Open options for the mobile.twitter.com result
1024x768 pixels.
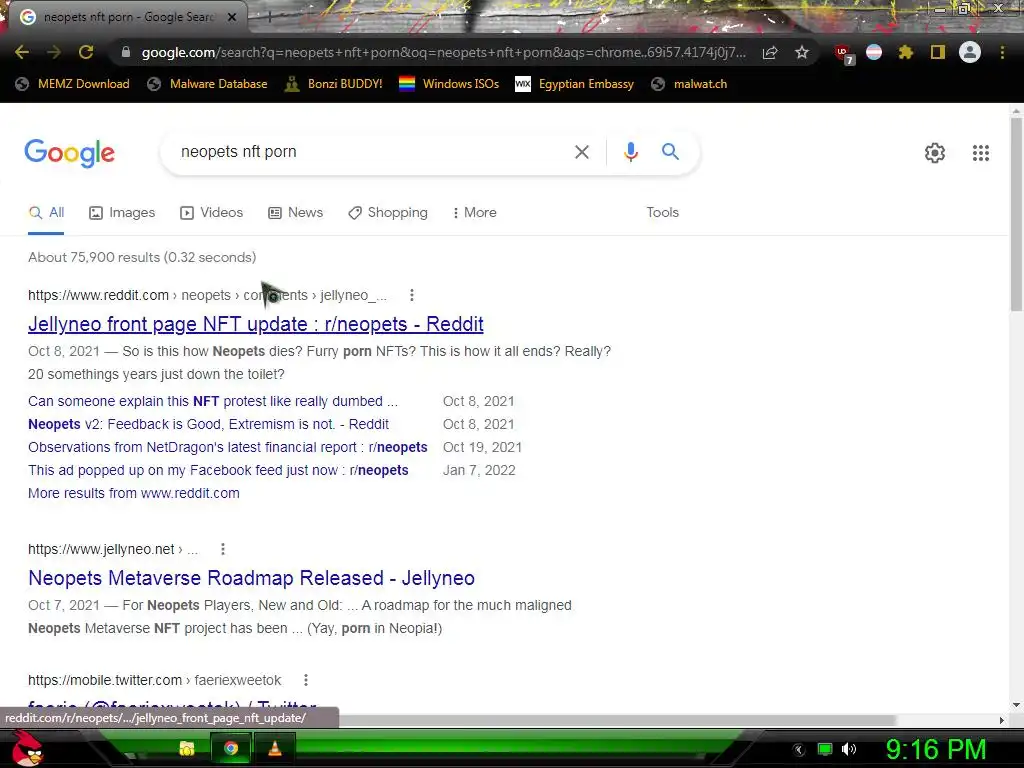coord(306,680)
